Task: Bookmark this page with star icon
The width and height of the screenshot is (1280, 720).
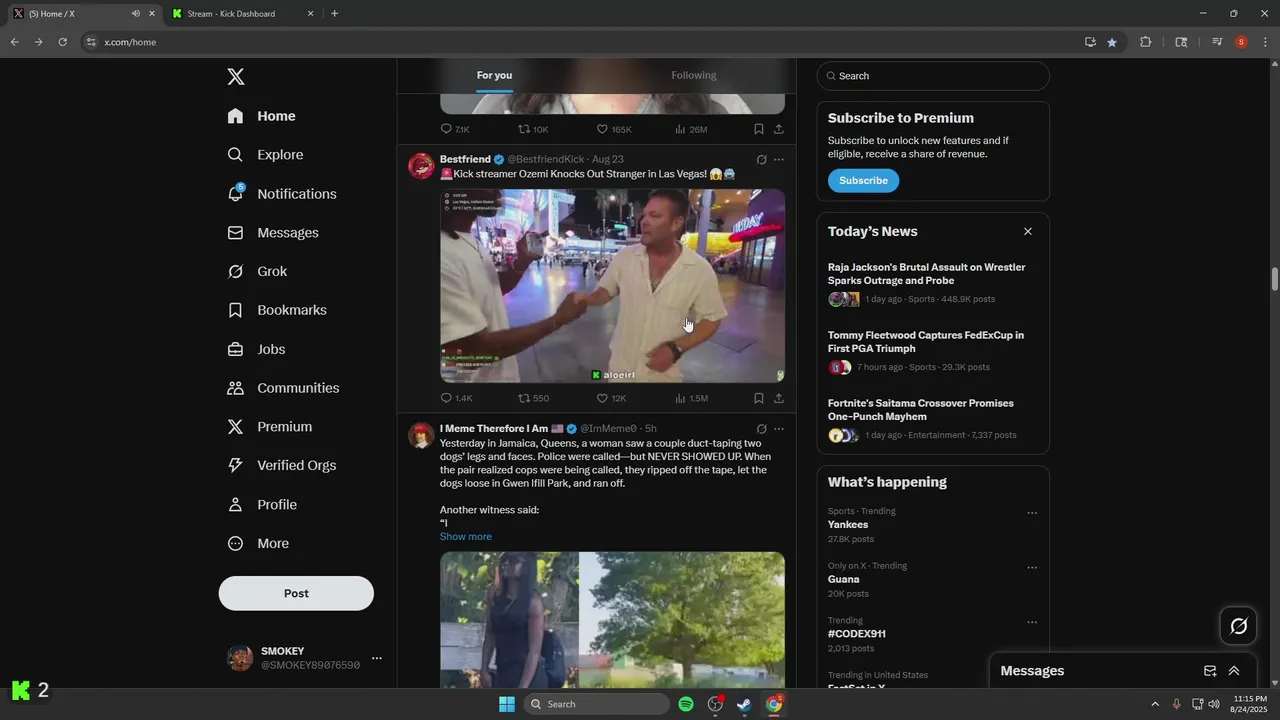Action: [x=1112, y=42]
